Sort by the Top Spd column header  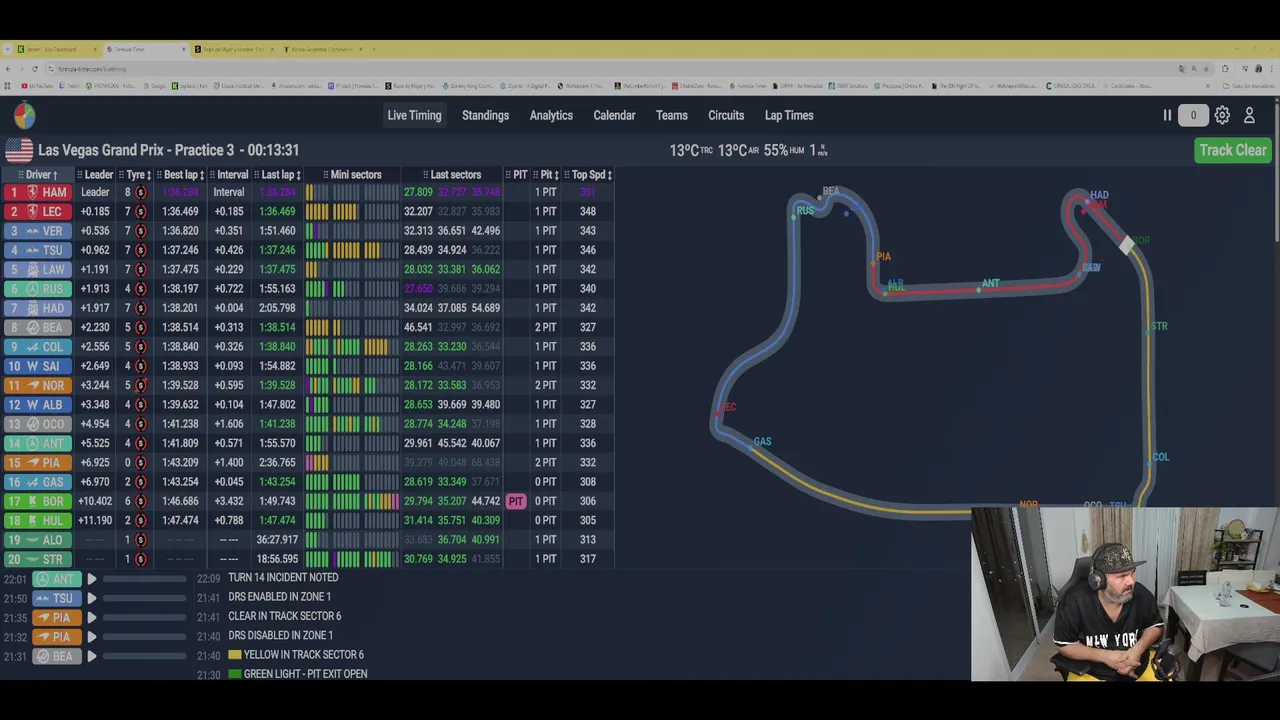coord(589,175)
